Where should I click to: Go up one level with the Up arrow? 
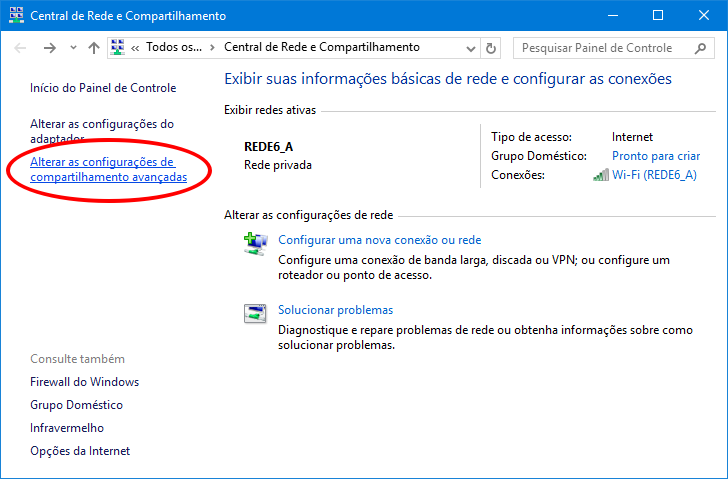coord(93,48)
